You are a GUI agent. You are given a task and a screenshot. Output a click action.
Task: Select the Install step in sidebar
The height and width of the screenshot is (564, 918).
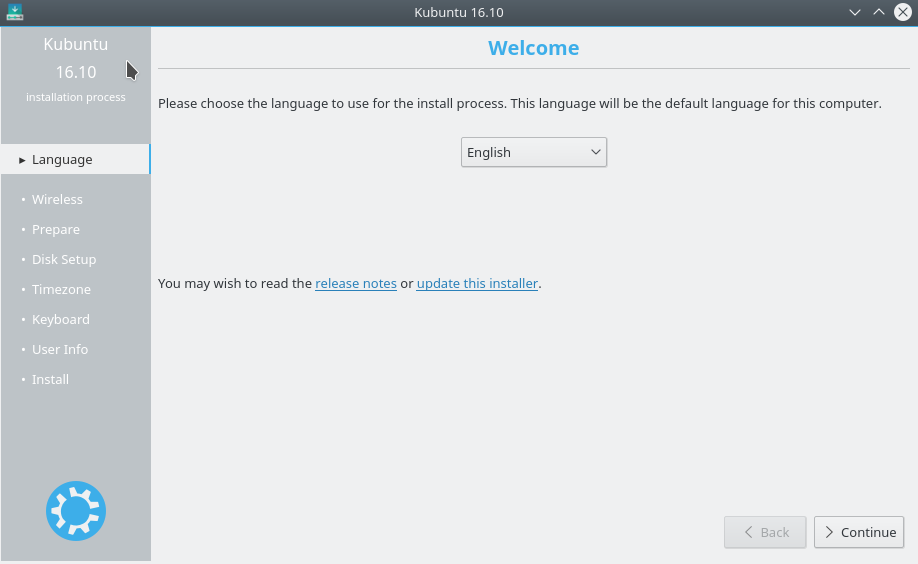(50, 380)
